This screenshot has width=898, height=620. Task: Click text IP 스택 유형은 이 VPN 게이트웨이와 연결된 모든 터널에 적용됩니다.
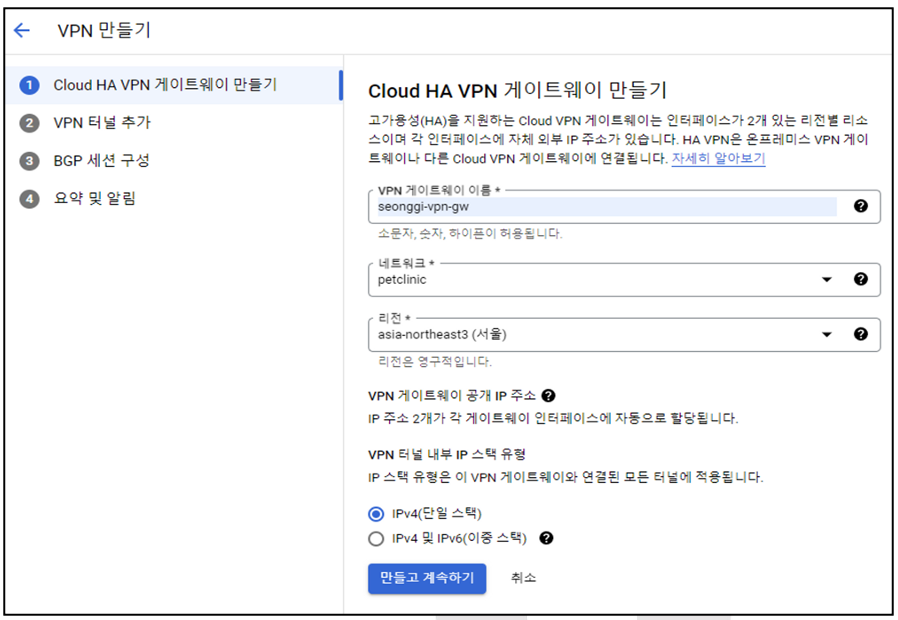pos(566,477)
